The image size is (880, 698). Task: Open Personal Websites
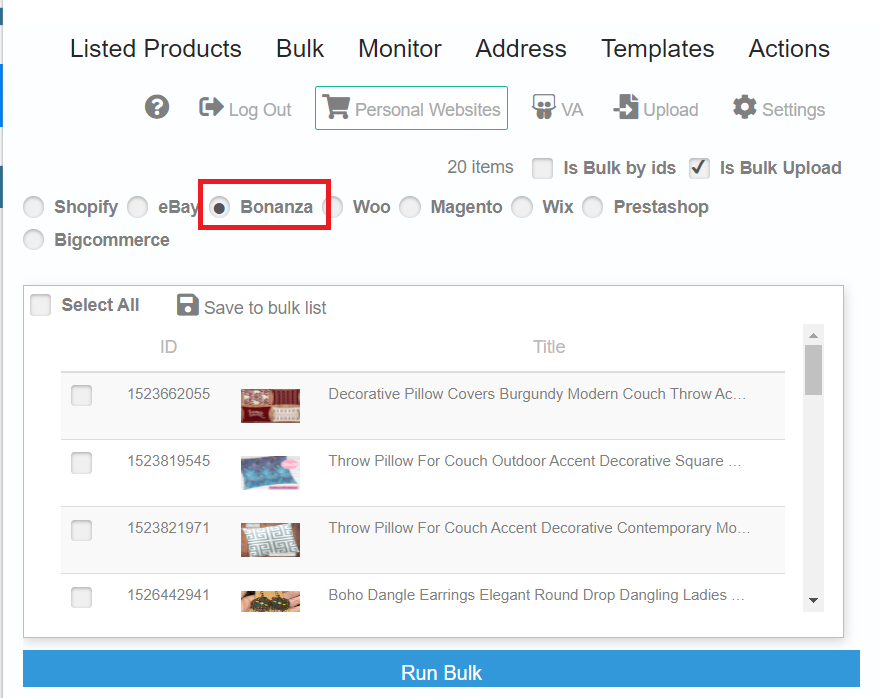click(411, 108)
